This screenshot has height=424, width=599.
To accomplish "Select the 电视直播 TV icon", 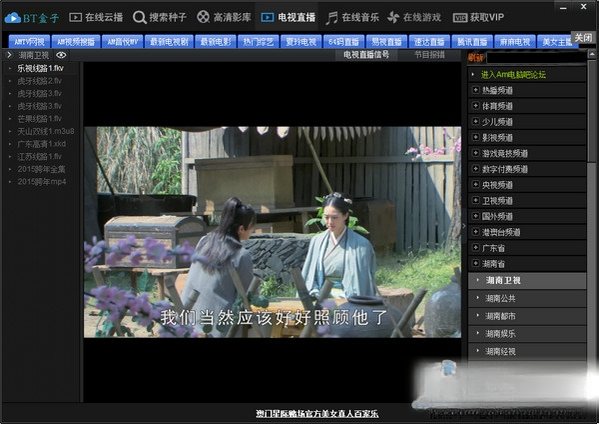I will click(267, 17).
